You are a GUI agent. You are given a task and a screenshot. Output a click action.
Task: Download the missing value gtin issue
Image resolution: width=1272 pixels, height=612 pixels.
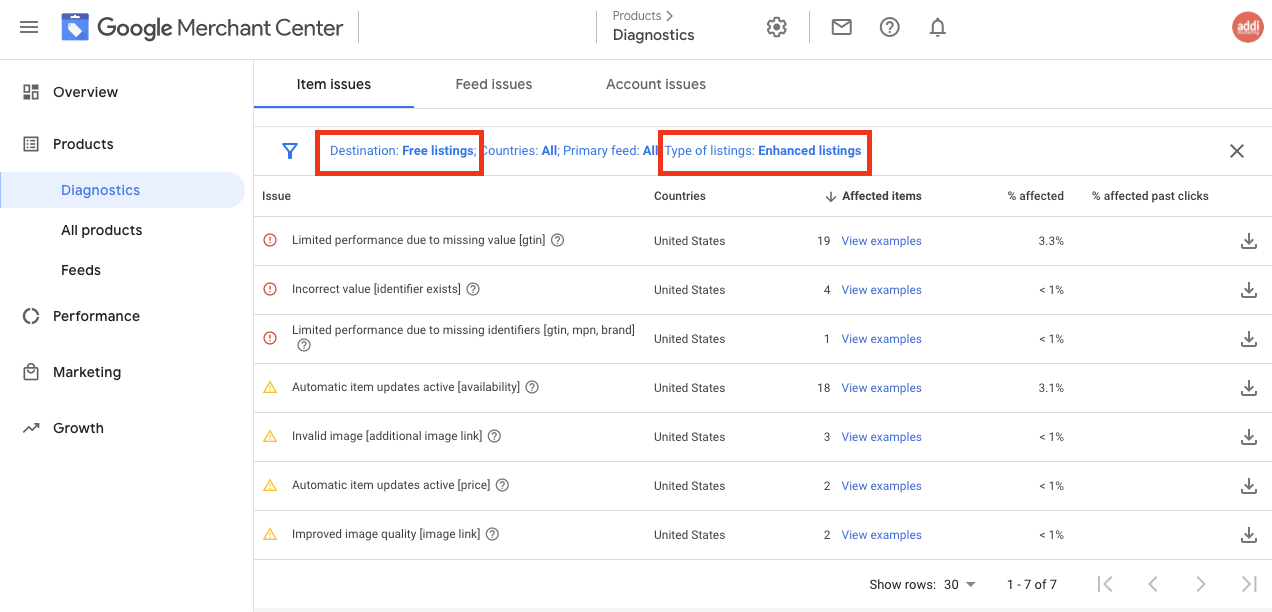point(1248,241)
